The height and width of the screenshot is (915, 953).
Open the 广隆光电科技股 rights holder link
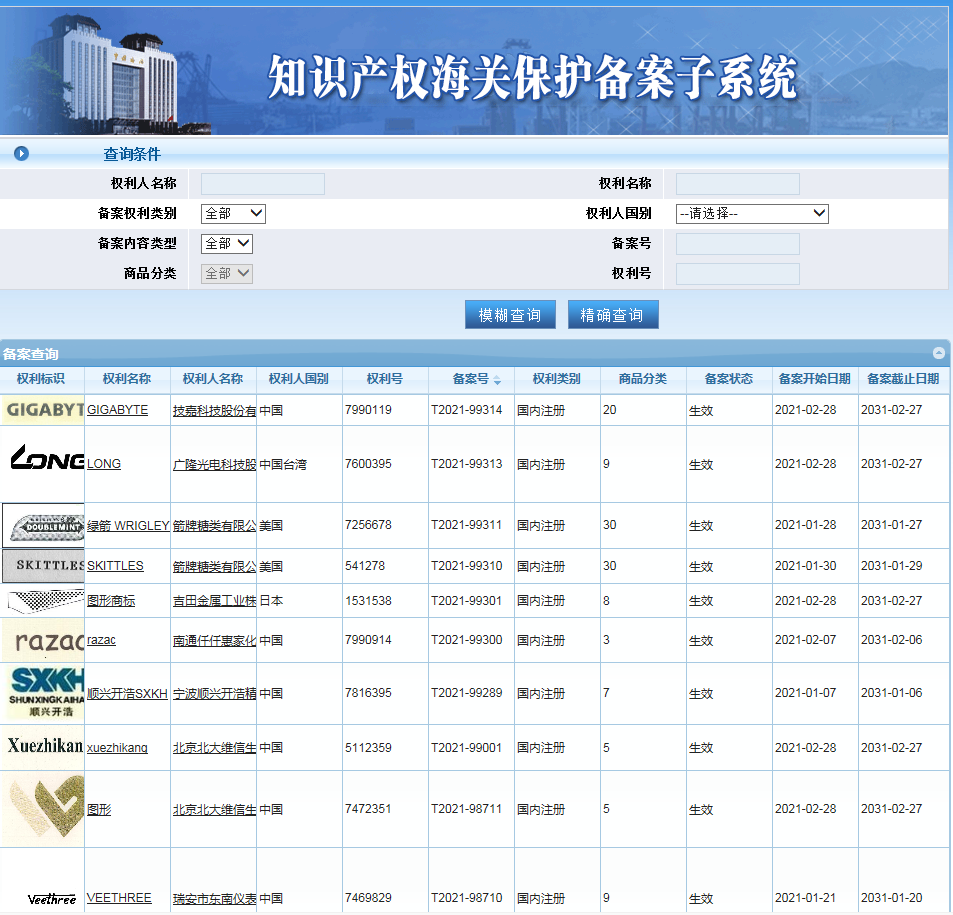[x=215, y=464]
